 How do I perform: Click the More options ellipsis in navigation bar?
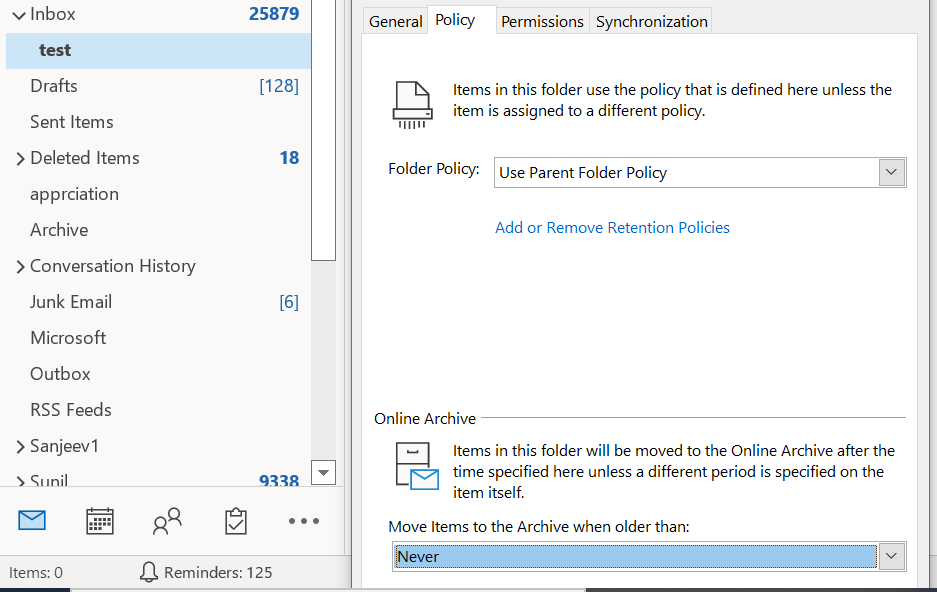pyautogui.click(x=303, y=520)
